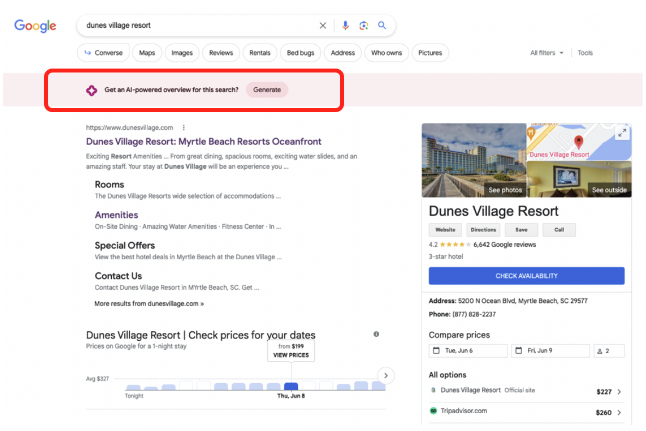
Task: Click the VIEW PRICES tooltip
Action: coord(291,351)
